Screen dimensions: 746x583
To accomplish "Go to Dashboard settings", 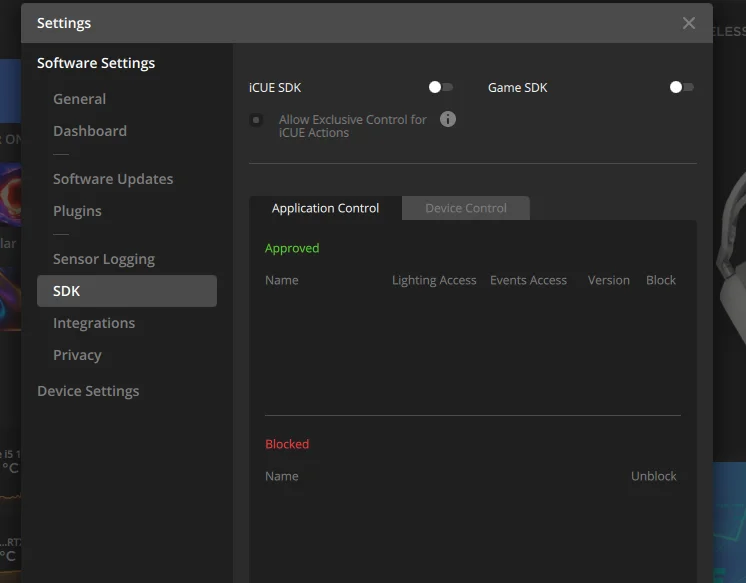I will 90,131.
